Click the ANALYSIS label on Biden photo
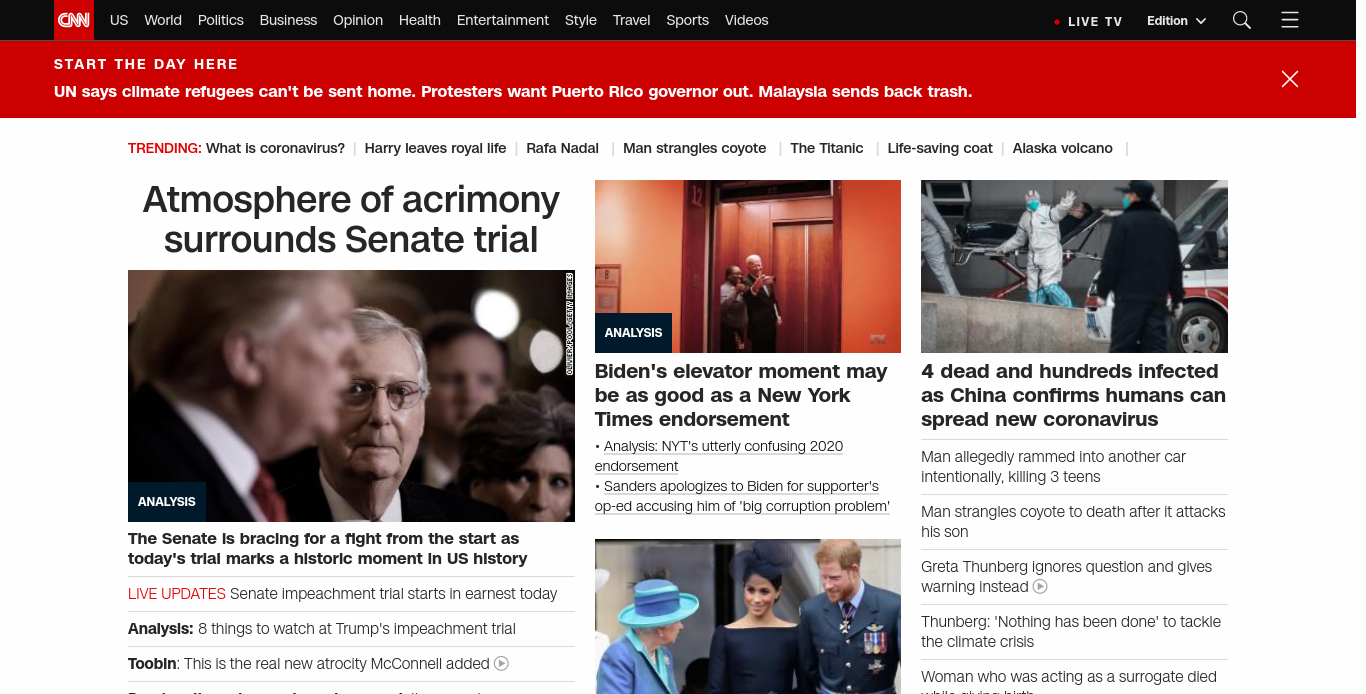 click(634, 332)
